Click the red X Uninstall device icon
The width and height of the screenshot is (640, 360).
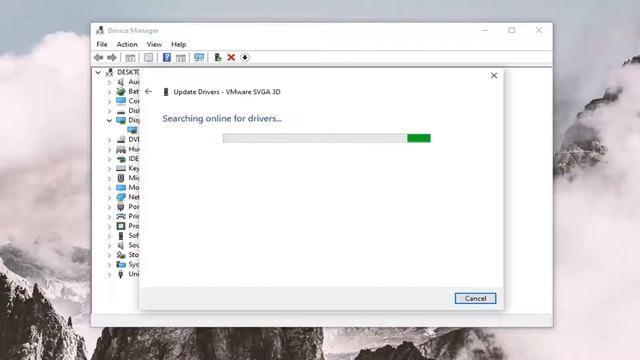pyautogui.click(x=231, y=58)
